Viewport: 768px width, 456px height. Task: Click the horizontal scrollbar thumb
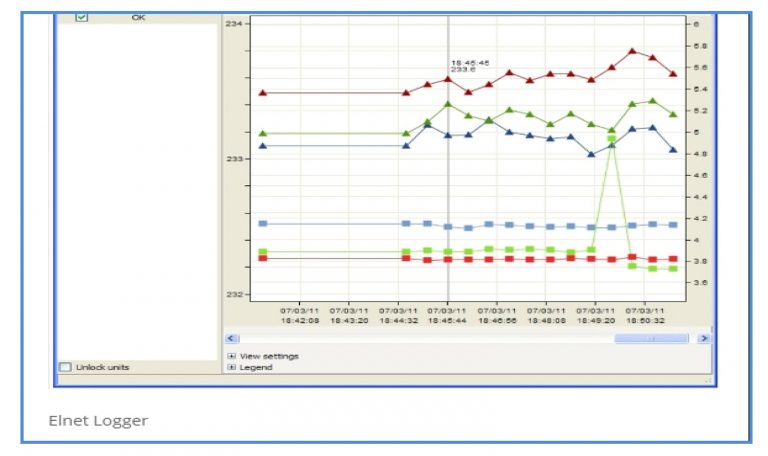point(650,339)
